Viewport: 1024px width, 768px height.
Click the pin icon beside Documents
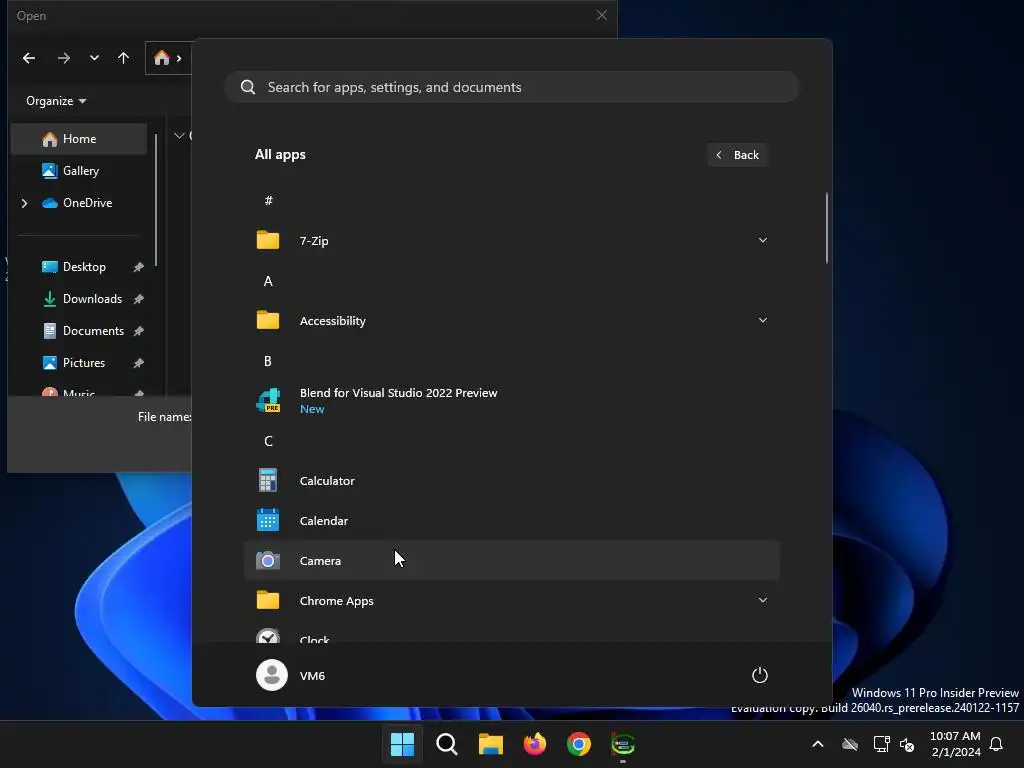pyautogui.click(x=138, y=331)
